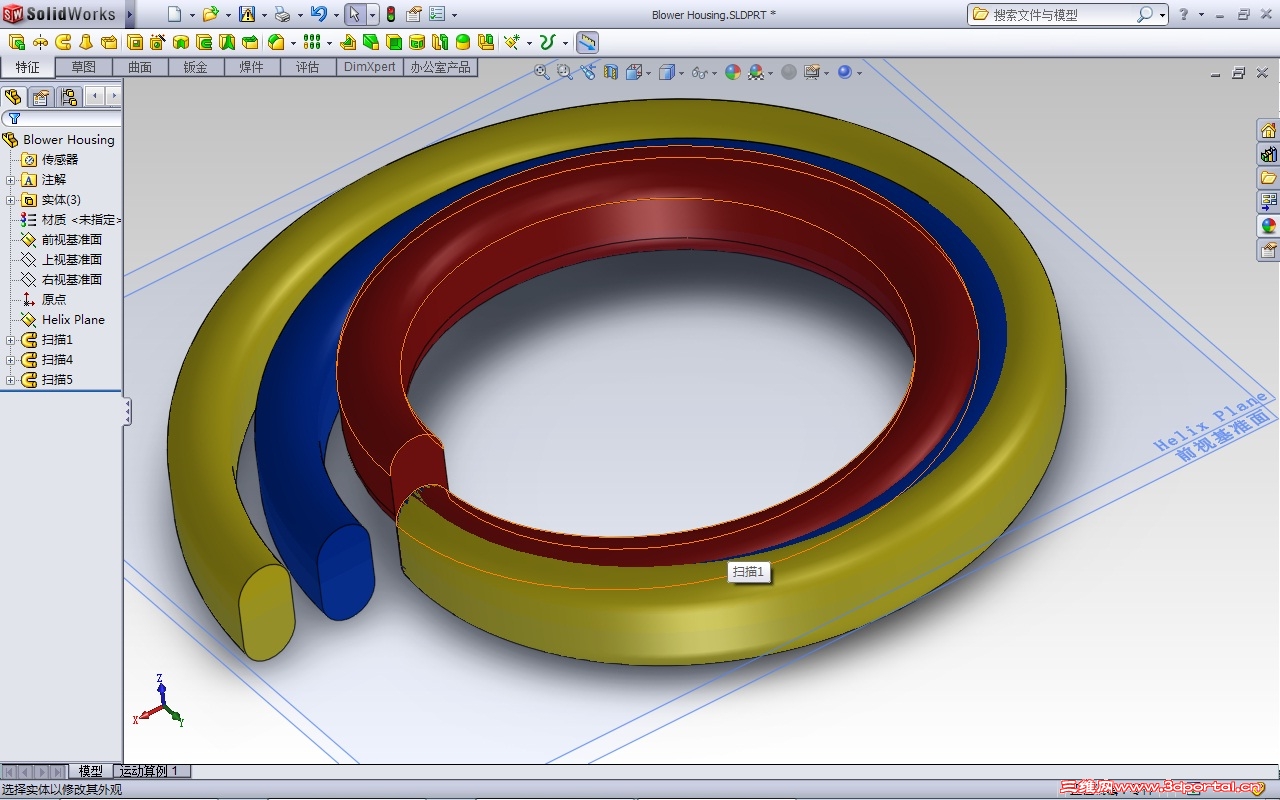Click the feature tree filter field
1280x800 pixels.
click(x=61, y=118)
